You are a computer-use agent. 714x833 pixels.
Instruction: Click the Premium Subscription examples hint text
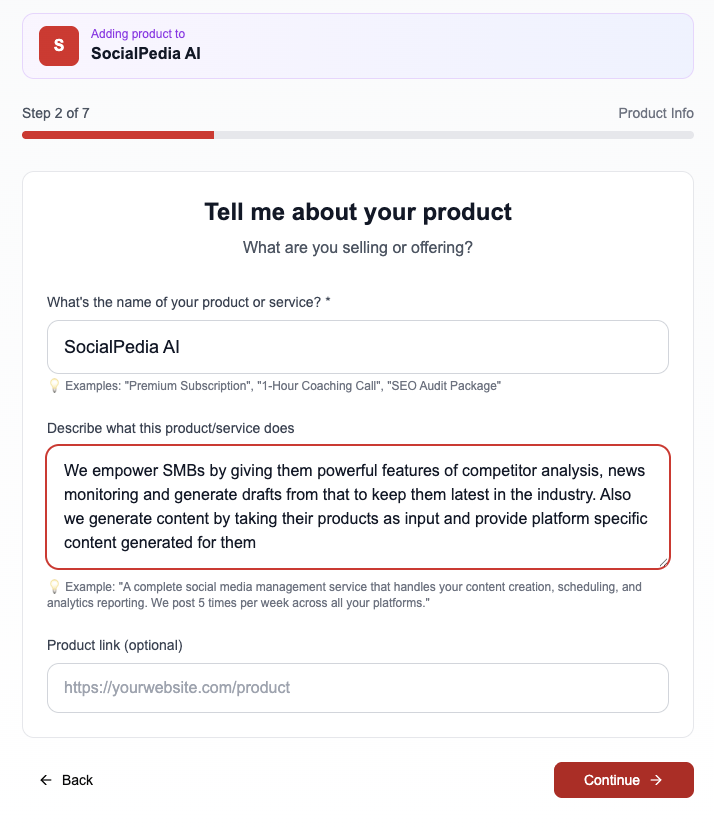(x=281, y=385)
